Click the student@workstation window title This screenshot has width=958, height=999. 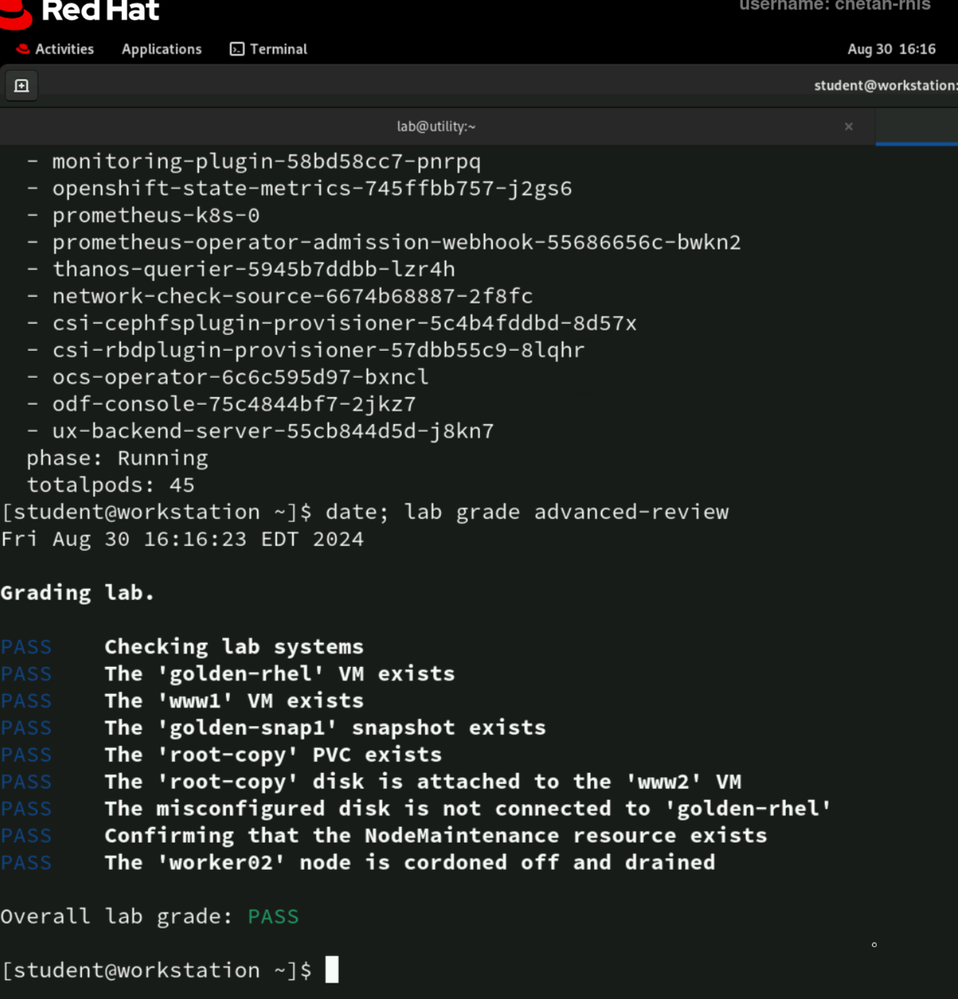click(885, 86)
